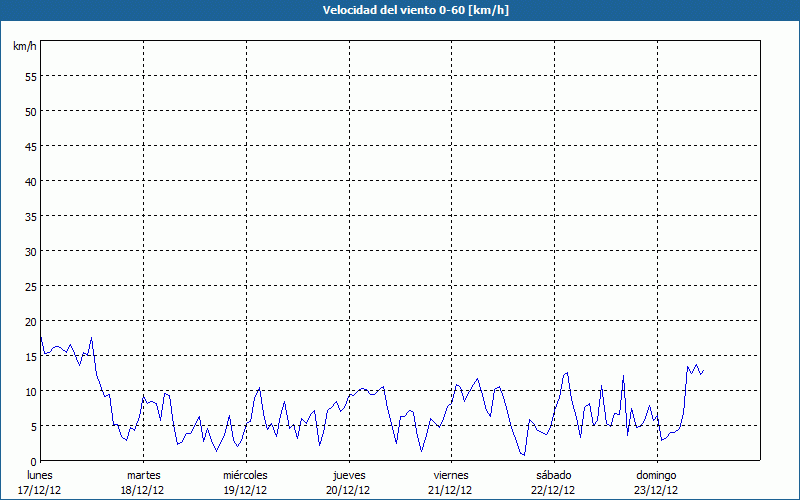Select the "martes" day label

[x=143, y=475]
